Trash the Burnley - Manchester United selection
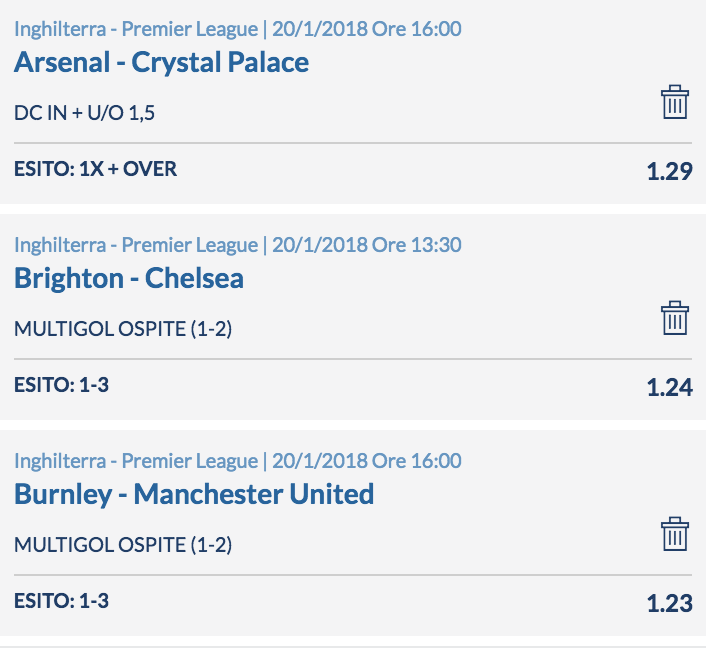The width and height of the screenshot is (706, 648). click(x=674, y=534)
